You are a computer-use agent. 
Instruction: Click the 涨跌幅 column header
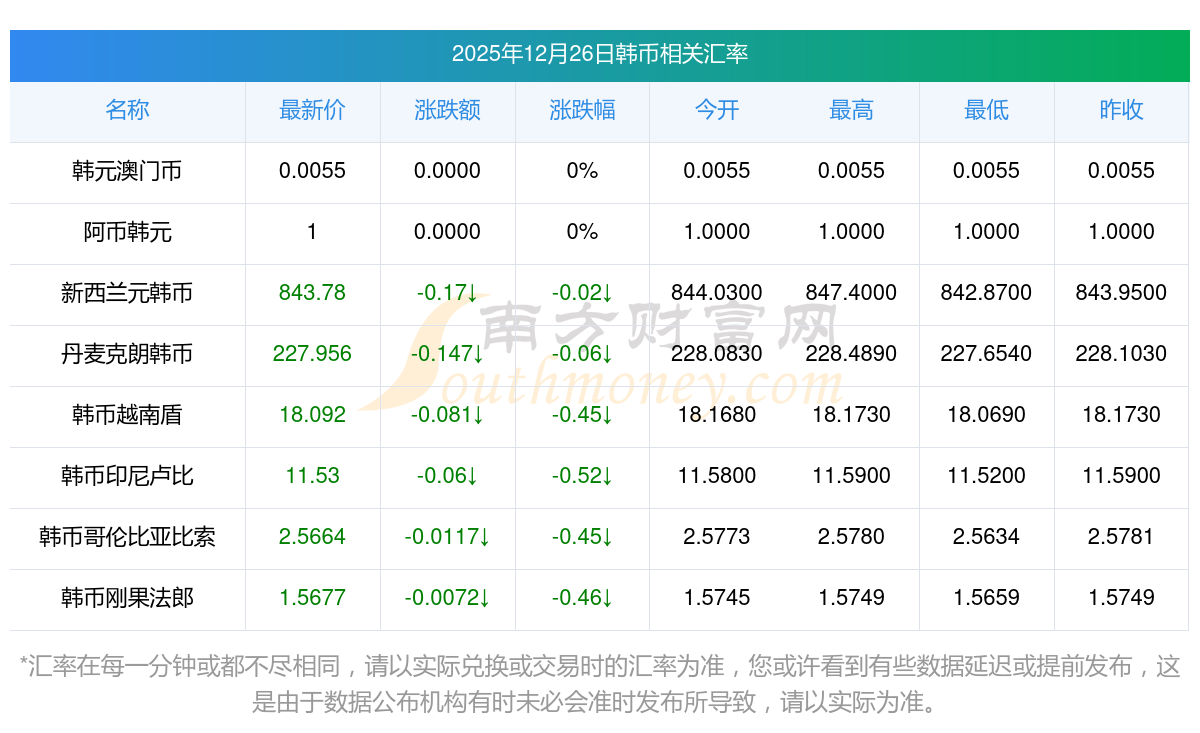582,110
